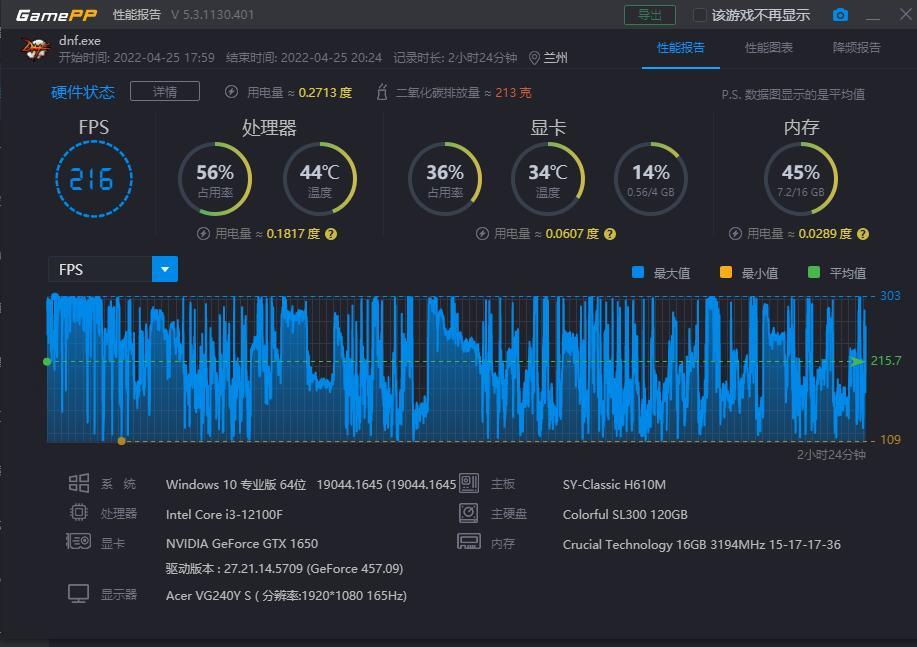Click the monitor icon next to 显示器
This screenshot has height=647, width=917.
[78, 594]
